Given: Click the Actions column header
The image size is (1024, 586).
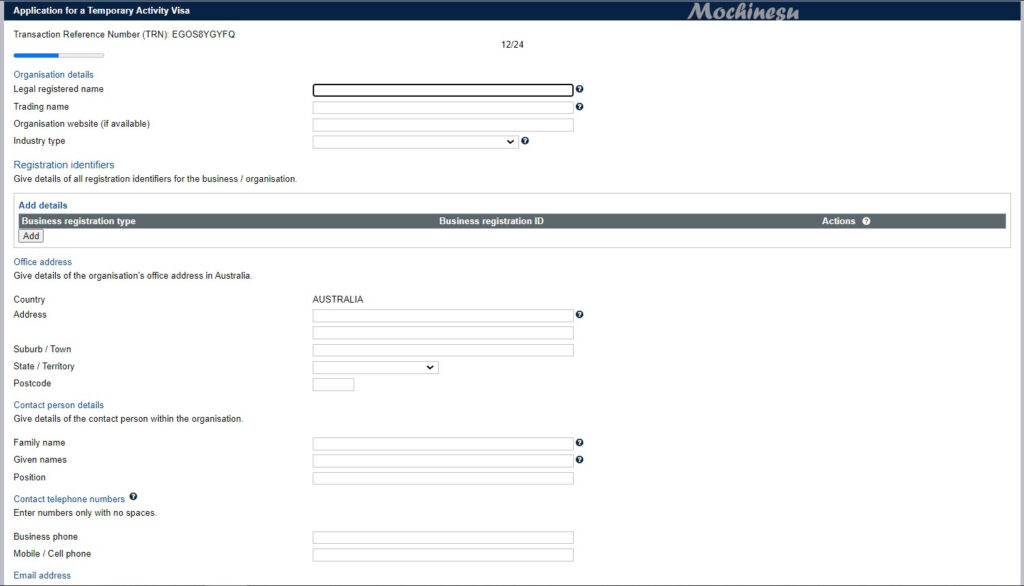Looking at the screenshot, I should click(839, 221).
